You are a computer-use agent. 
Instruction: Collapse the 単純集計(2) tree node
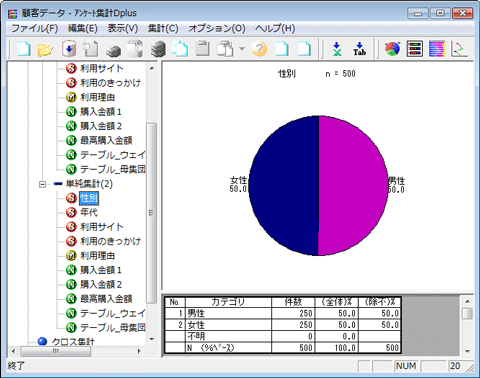(x=42, y=184)
